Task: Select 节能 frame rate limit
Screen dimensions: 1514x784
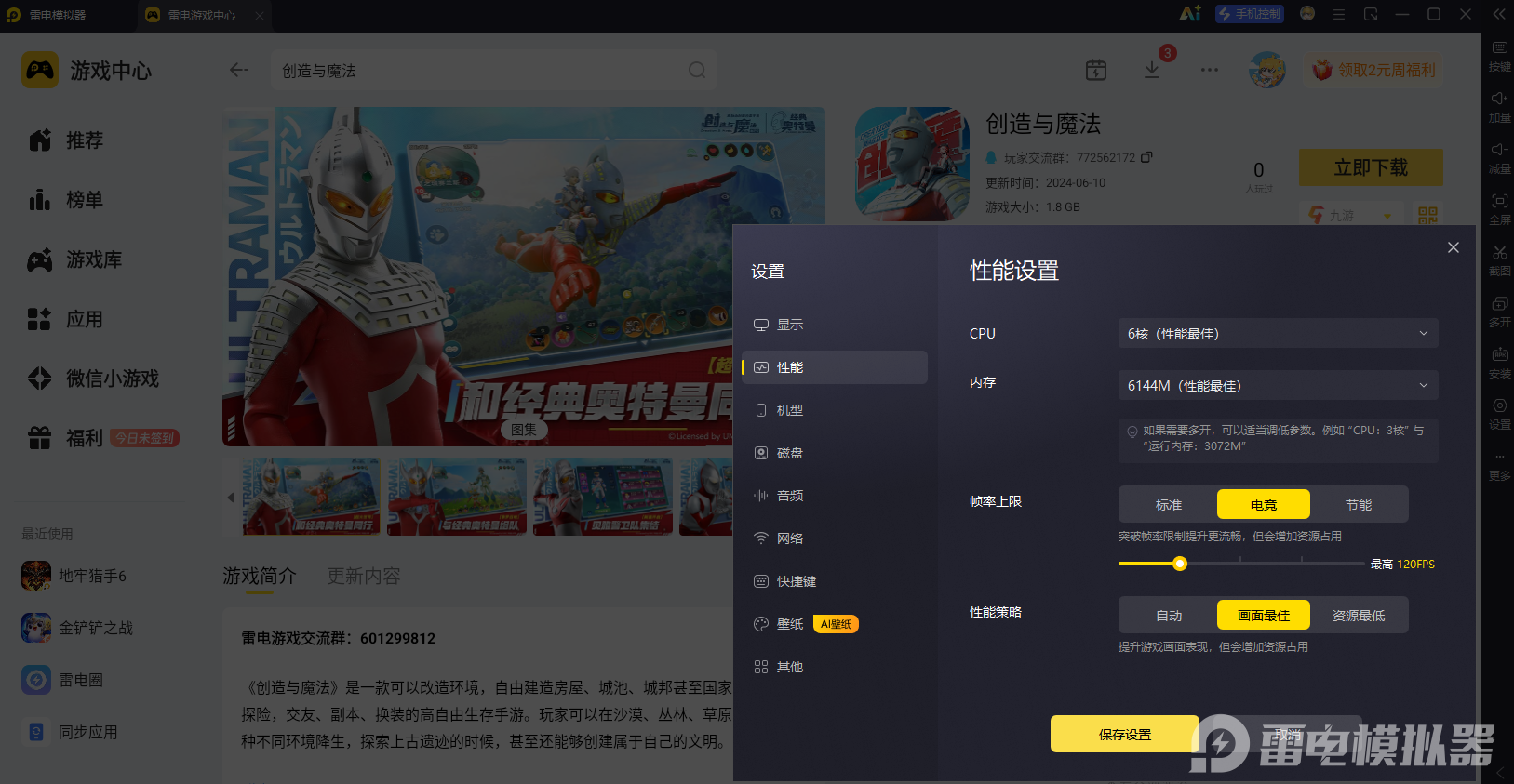Action: click(x=1359, y=504)
